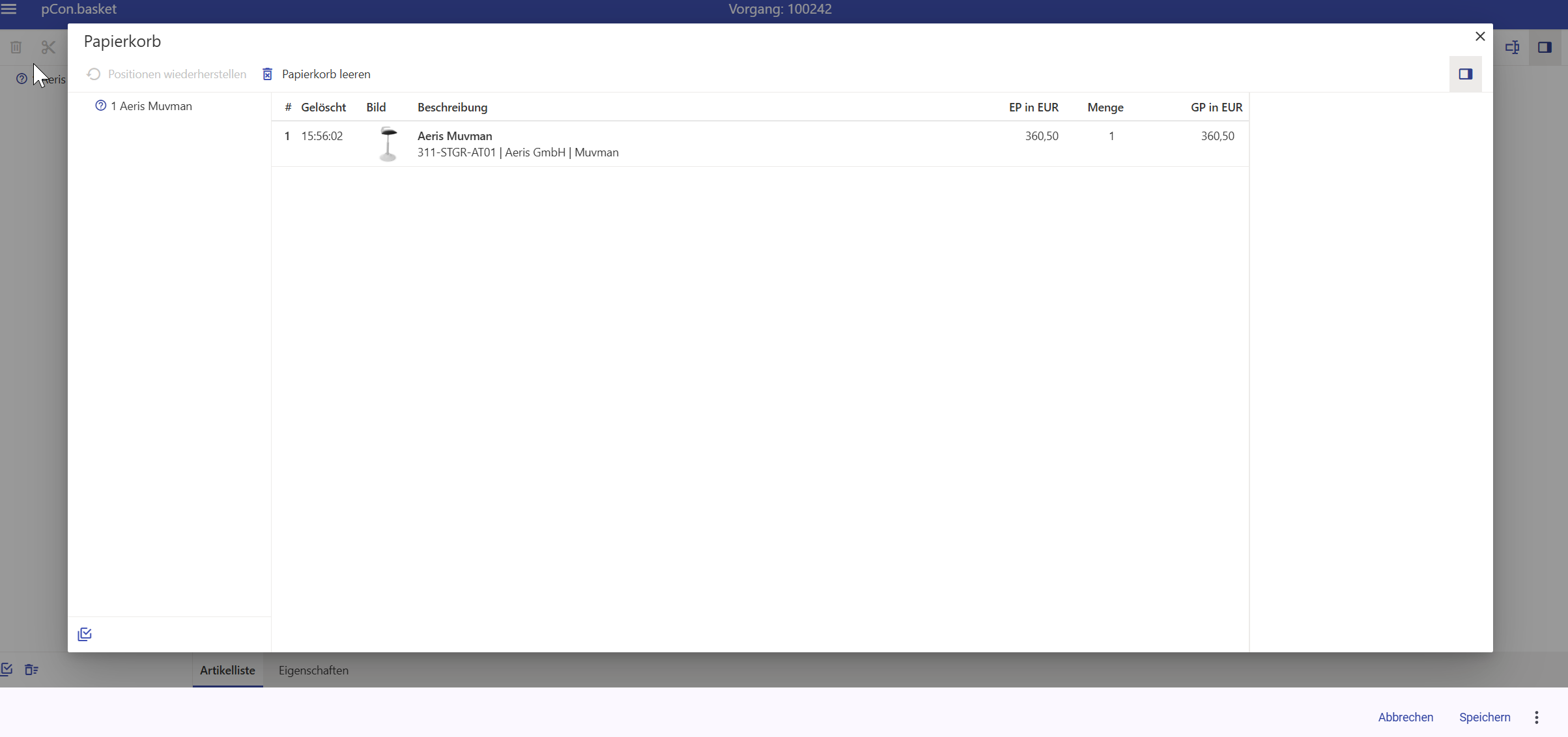Viewport: 1568px width, 737px height.
Task: Click Speichern to save
Action: (1485, 717)
